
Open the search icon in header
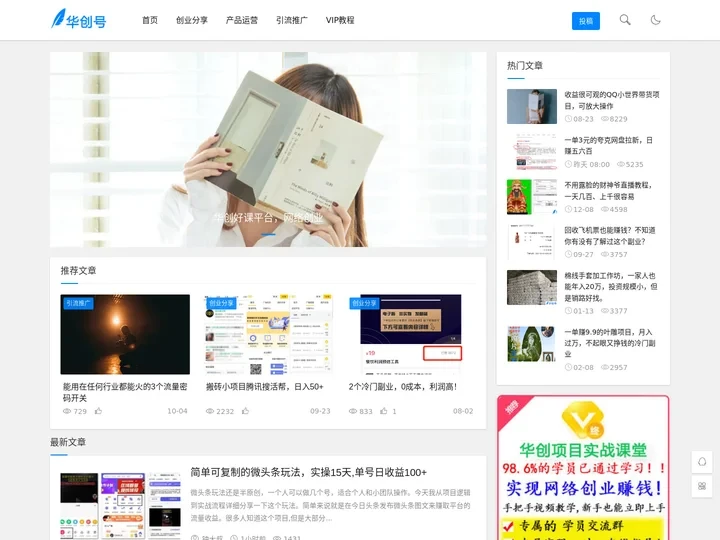(x=624, y=20)
